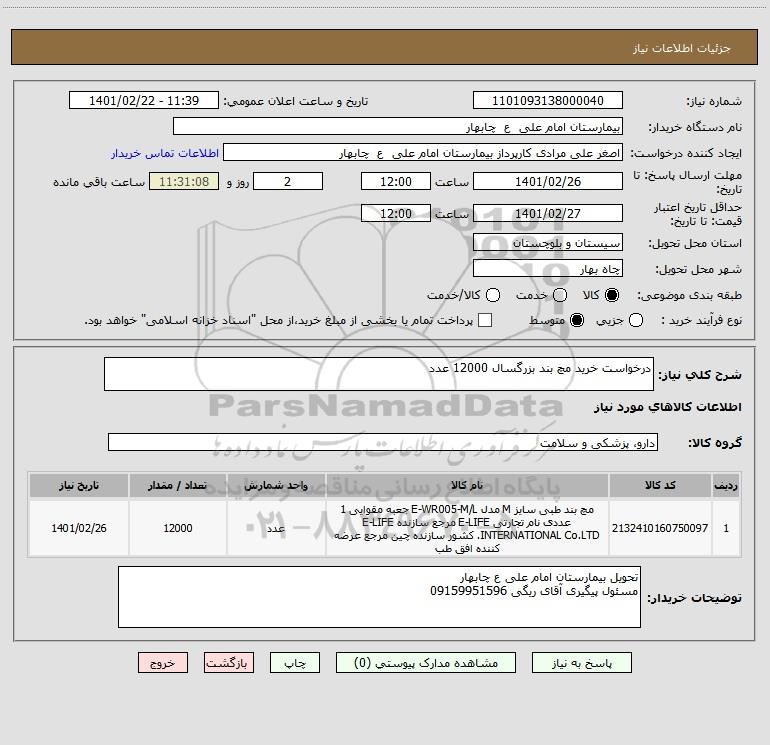This screenshot has height=745, width=770.
Task: Click the phone number 09159951596 text
Action: coord(468,591)
